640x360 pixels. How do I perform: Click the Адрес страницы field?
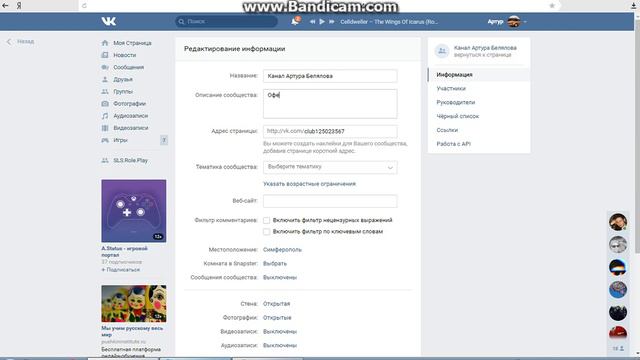pyautogui.click(x=330, y=131)
